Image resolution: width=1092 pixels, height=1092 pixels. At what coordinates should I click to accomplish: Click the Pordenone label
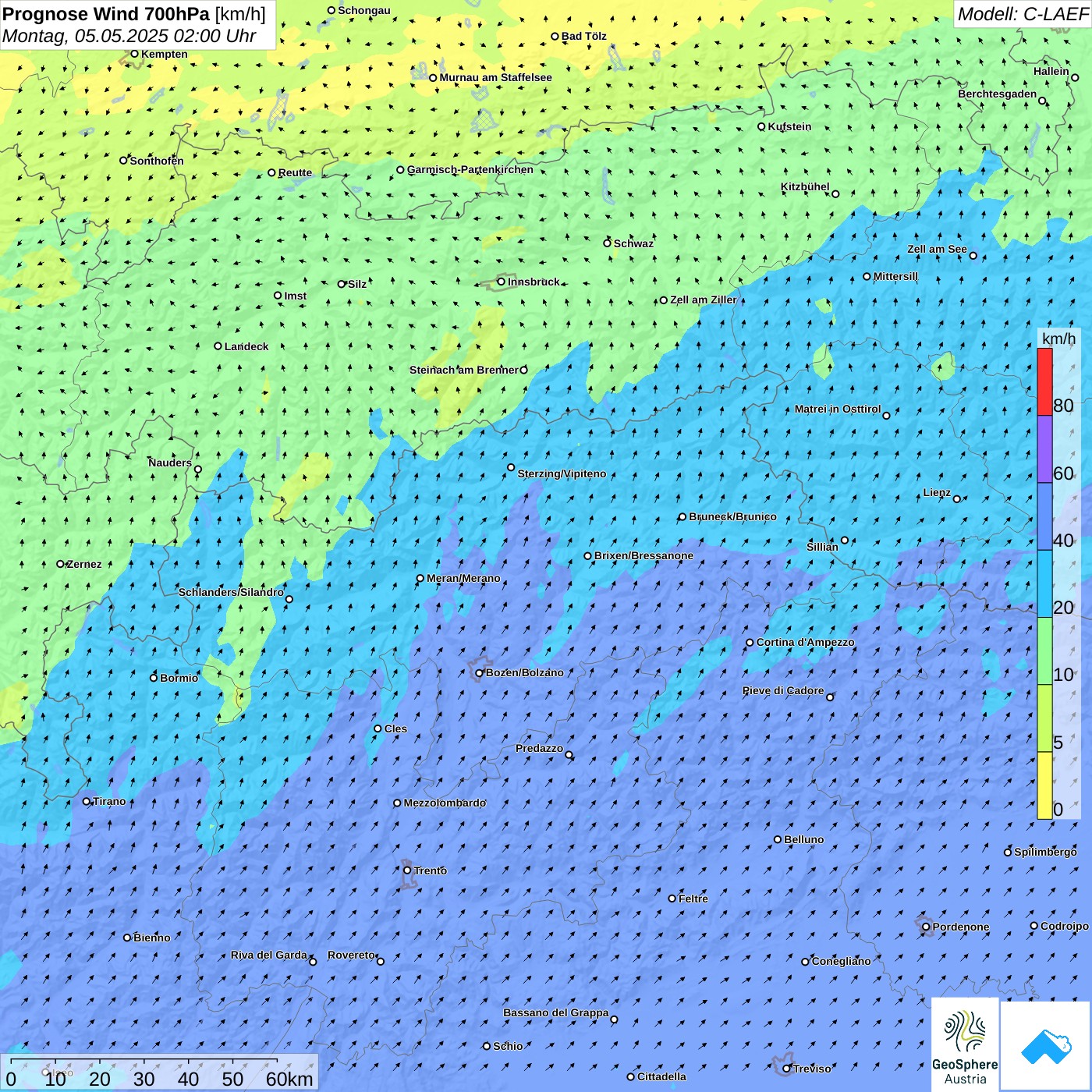961,927
